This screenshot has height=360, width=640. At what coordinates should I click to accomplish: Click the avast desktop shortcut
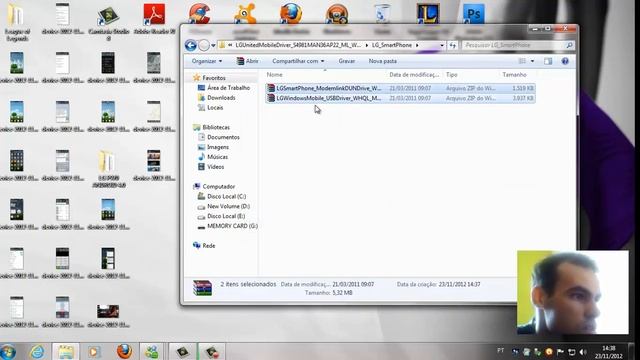(245, 13)
